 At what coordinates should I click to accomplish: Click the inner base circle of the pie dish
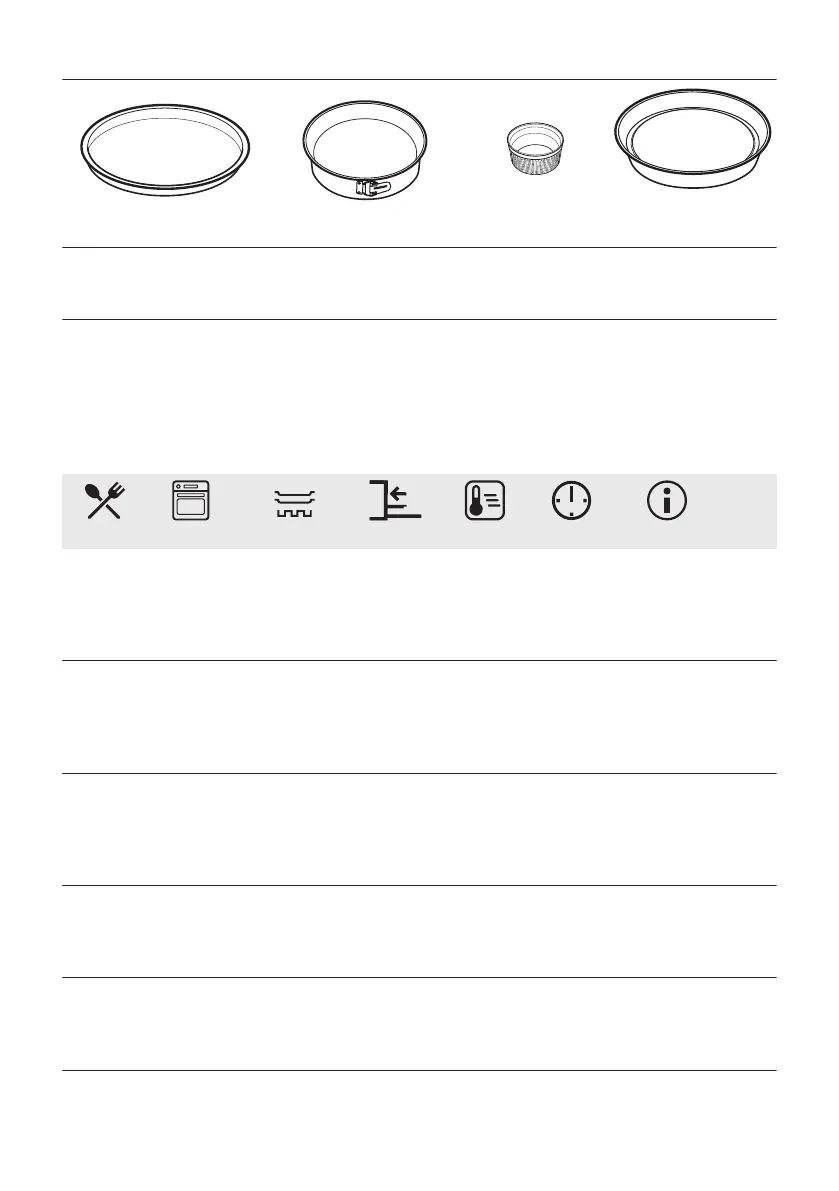pos(691,143)
